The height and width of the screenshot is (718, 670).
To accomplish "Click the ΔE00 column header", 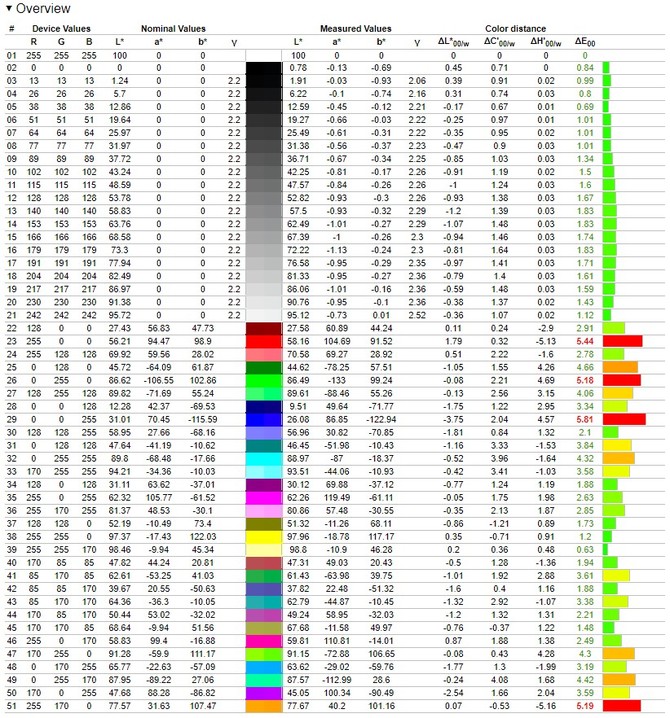I will (x=585, y=42).
